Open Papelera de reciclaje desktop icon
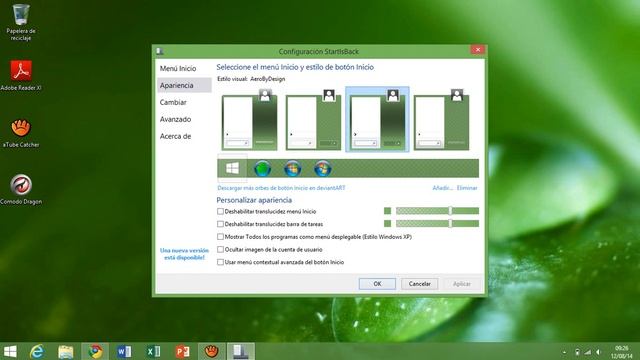This screenshot has height=360, width=640. pyautogui.click(x=21, y=22)
